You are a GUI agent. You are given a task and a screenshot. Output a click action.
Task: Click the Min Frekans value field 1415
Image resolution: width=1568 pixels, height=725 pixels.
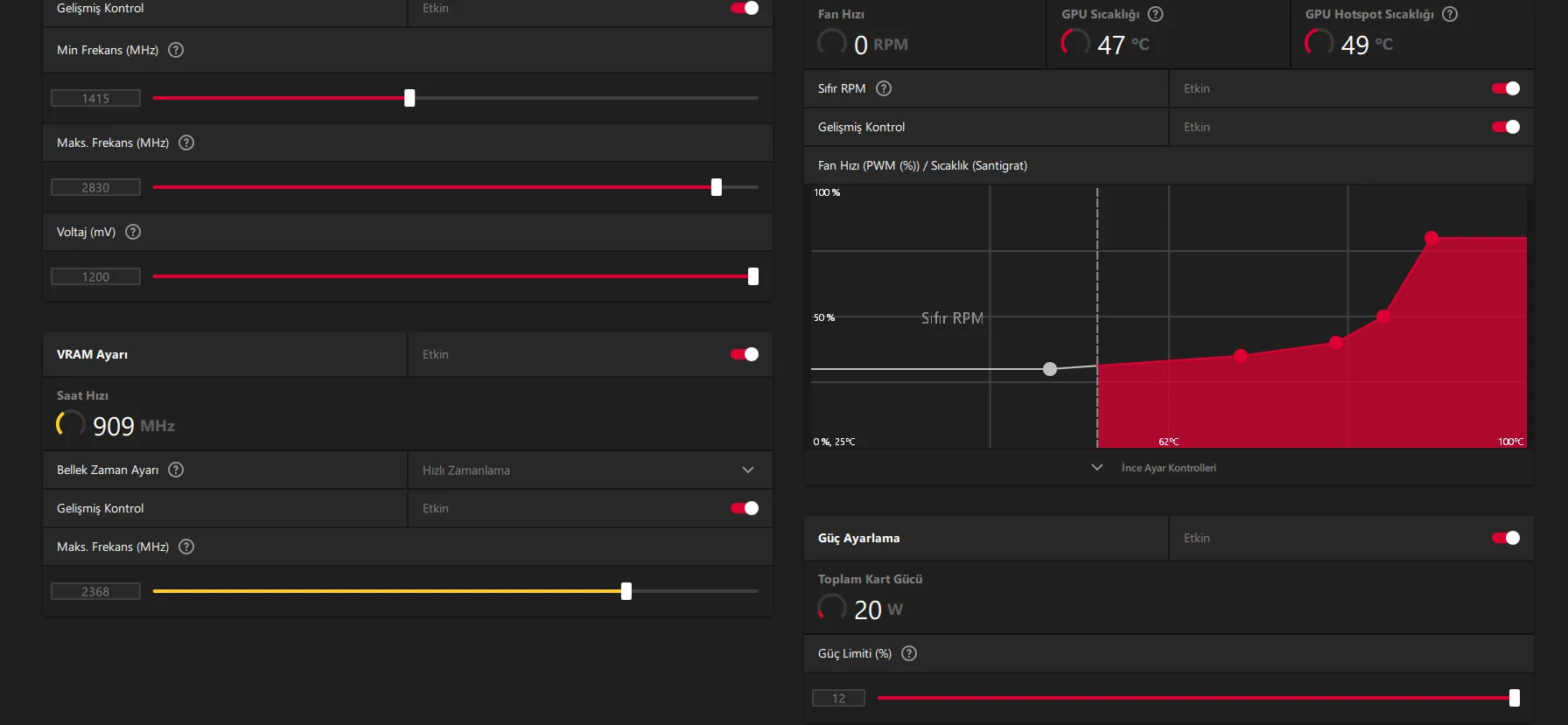point(95,98)
